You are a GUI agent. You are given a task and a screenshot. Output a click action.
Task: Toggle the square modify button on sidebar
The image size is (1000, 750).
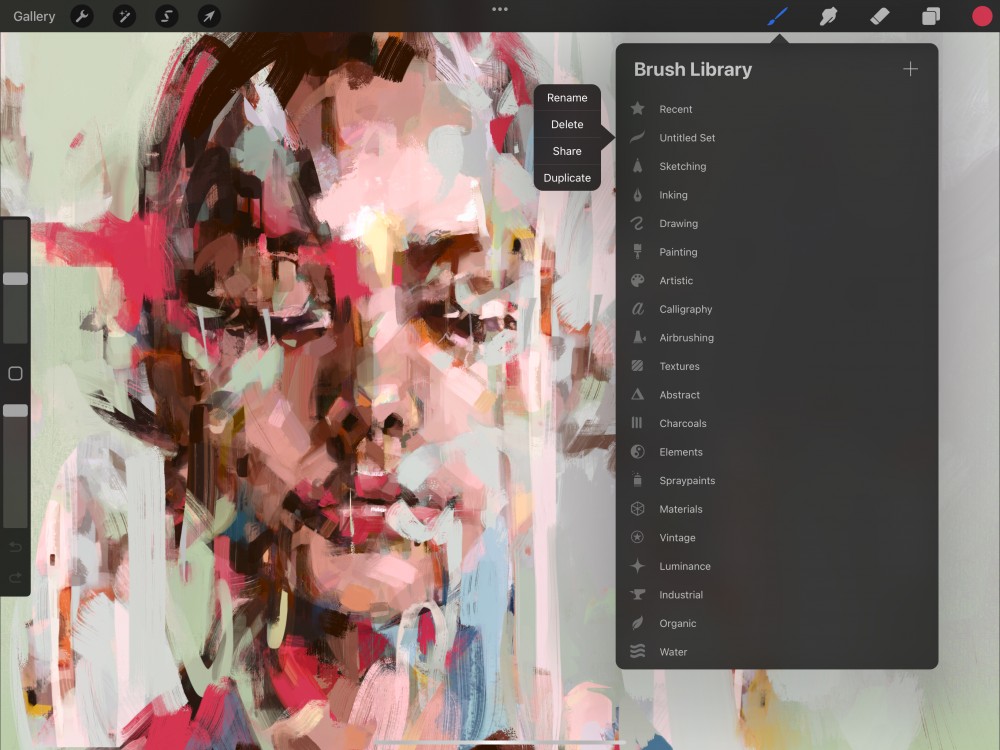15,373
